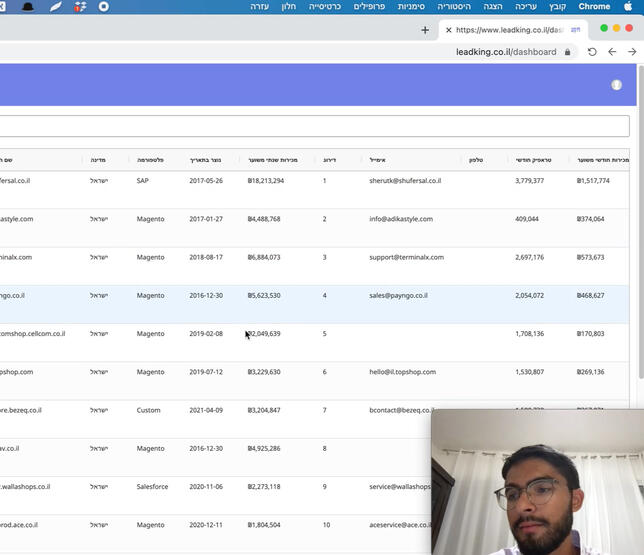Select the row with rank 5
644x555 pixels.
(324, 334)
